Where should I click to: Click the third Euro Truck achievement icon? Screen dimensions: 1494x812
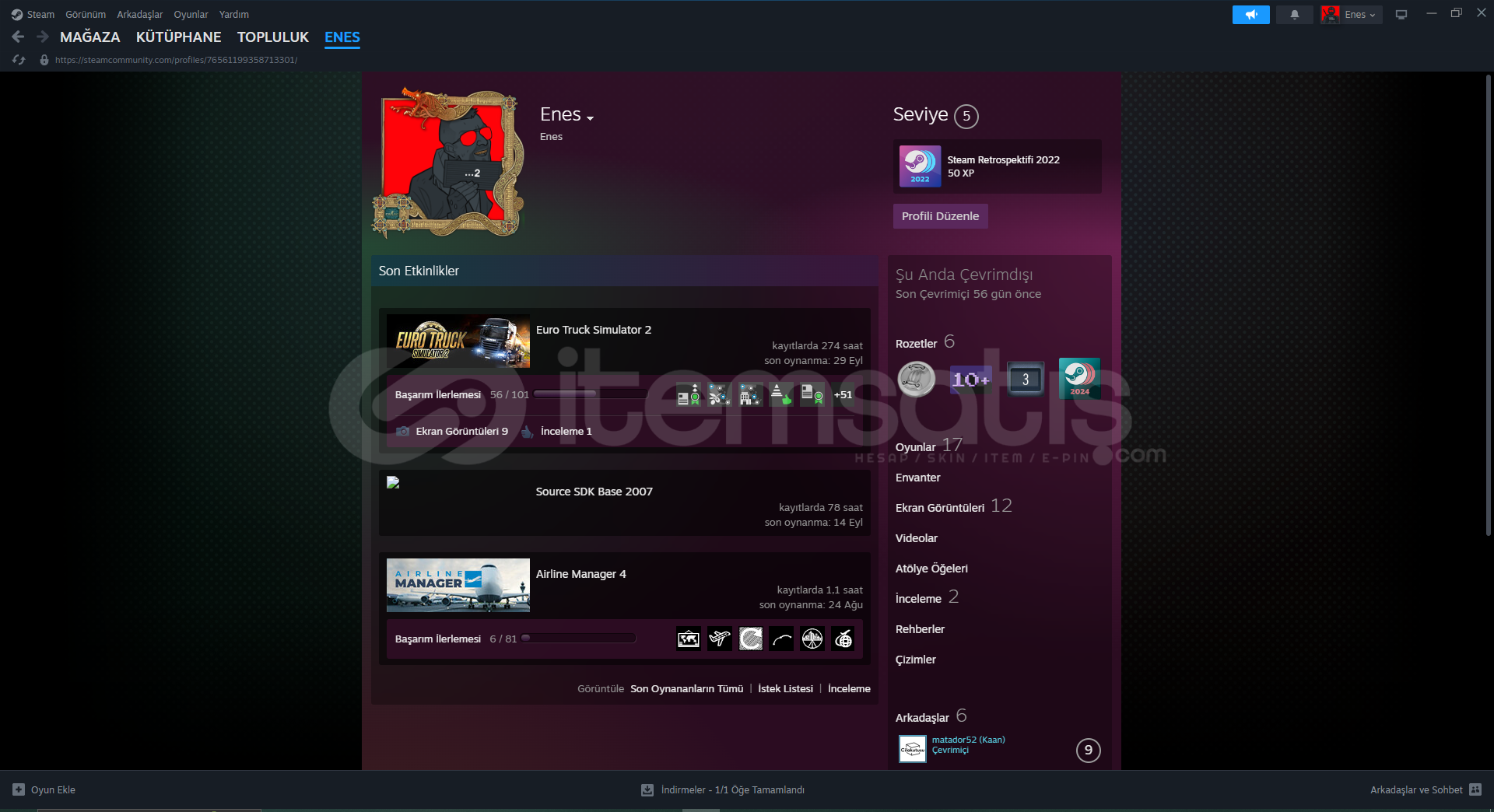pos(750,394)
